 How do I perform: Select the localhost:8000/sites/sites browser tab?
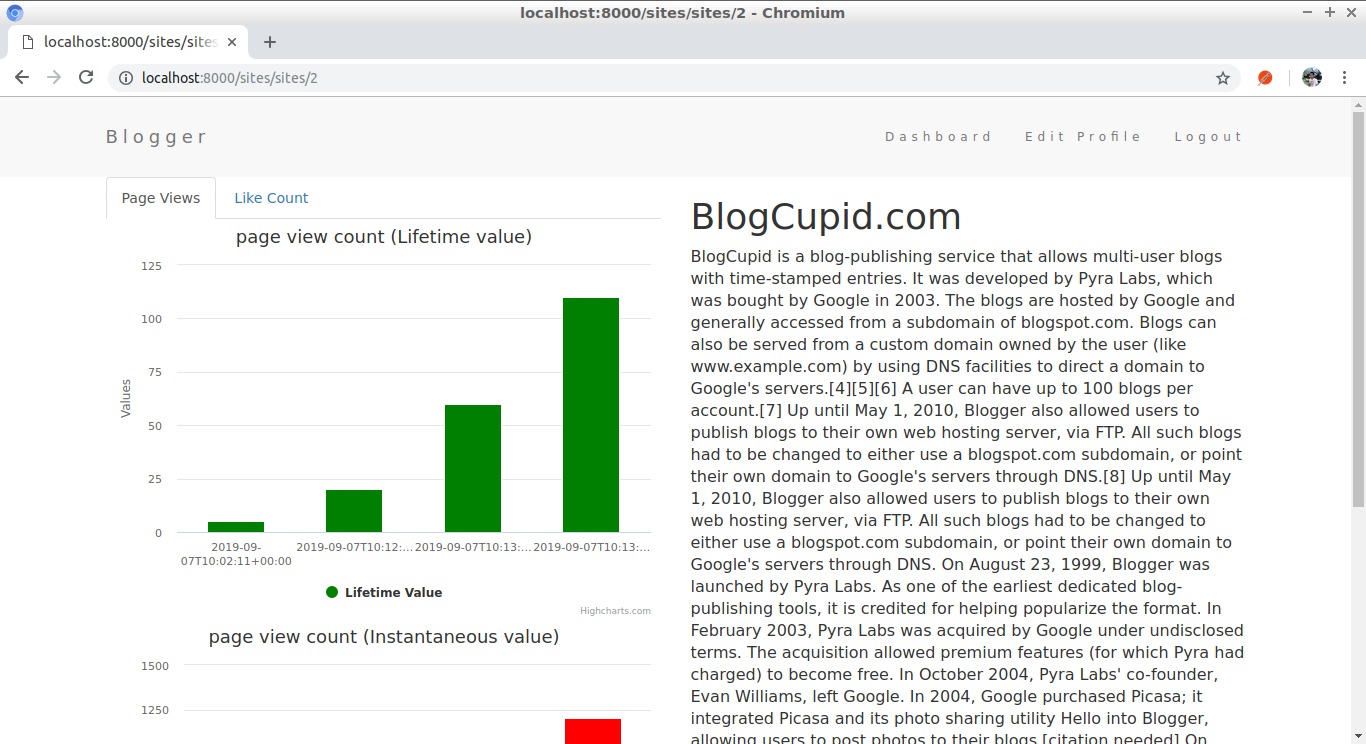(130, 42)
